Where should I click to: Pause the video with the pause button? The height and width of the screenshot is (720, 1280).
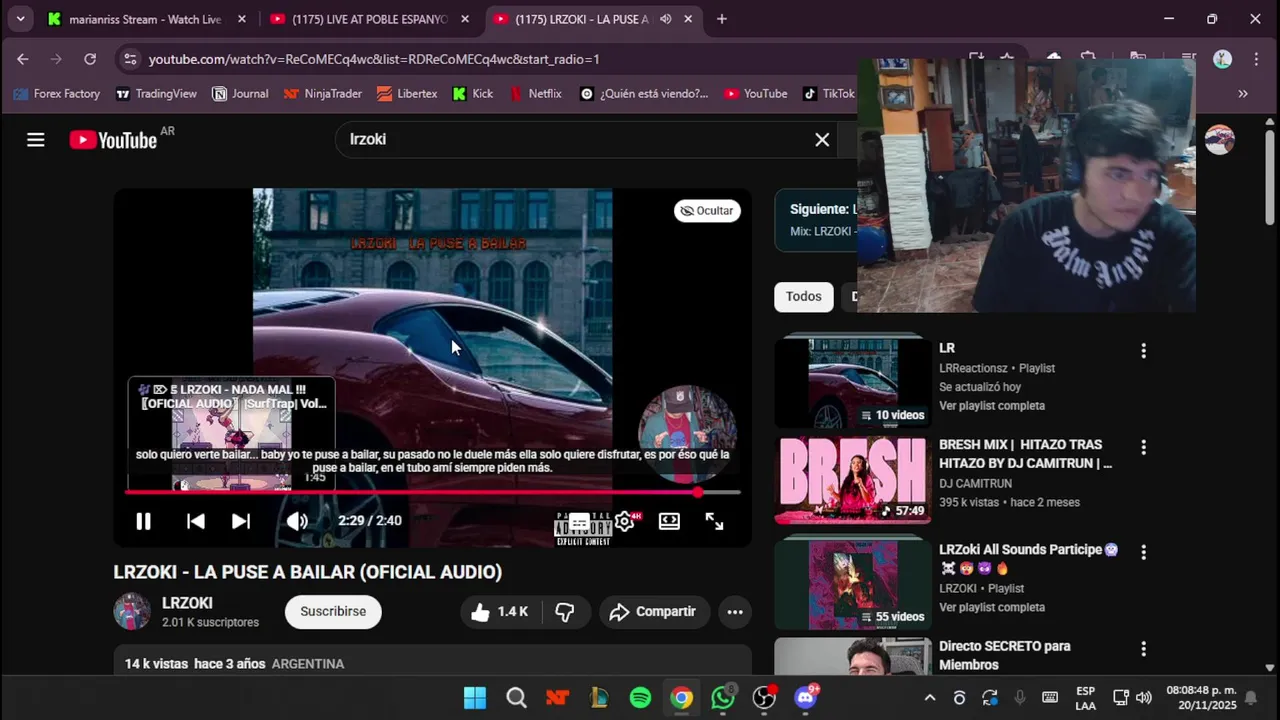(x=143, y=521)
